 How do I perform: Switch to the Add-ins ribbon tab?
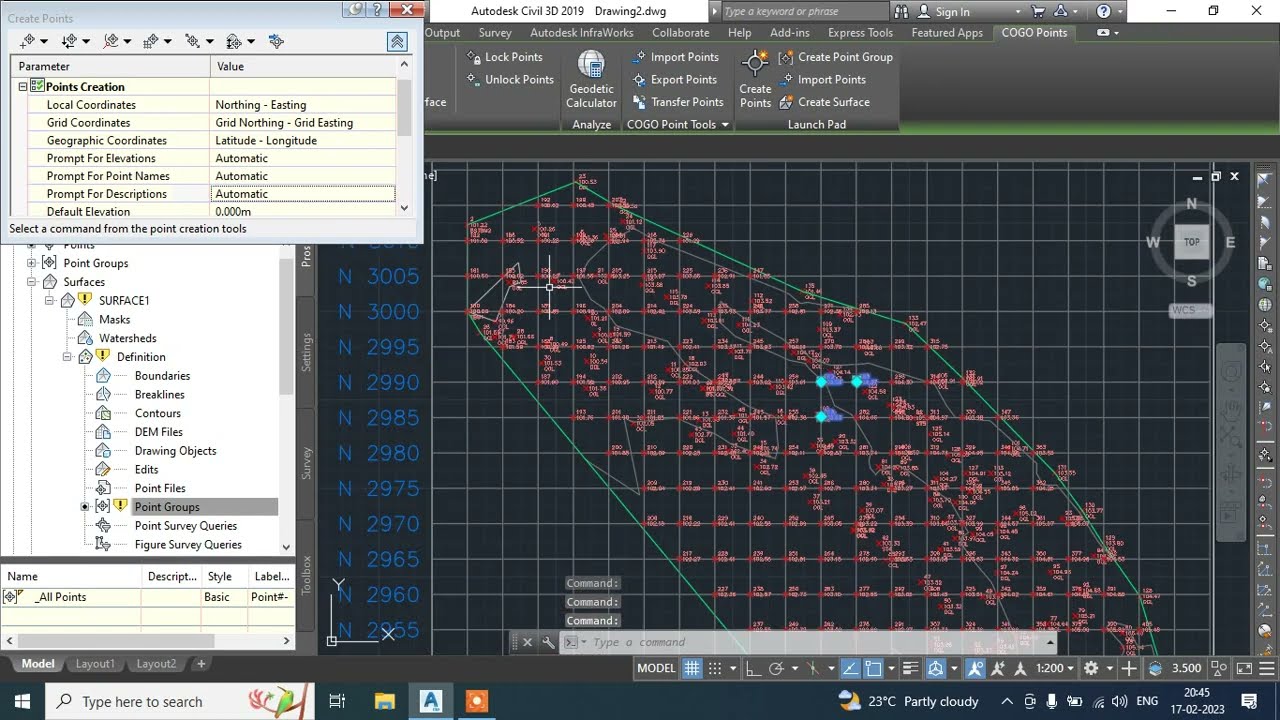pos(790,32)
